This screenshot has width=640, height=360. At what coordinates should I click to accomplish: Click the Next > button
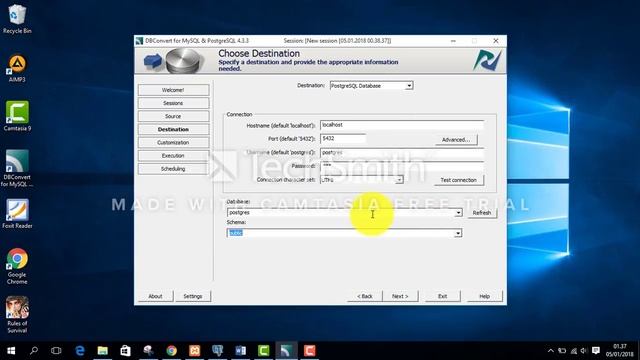coord(400,296)
